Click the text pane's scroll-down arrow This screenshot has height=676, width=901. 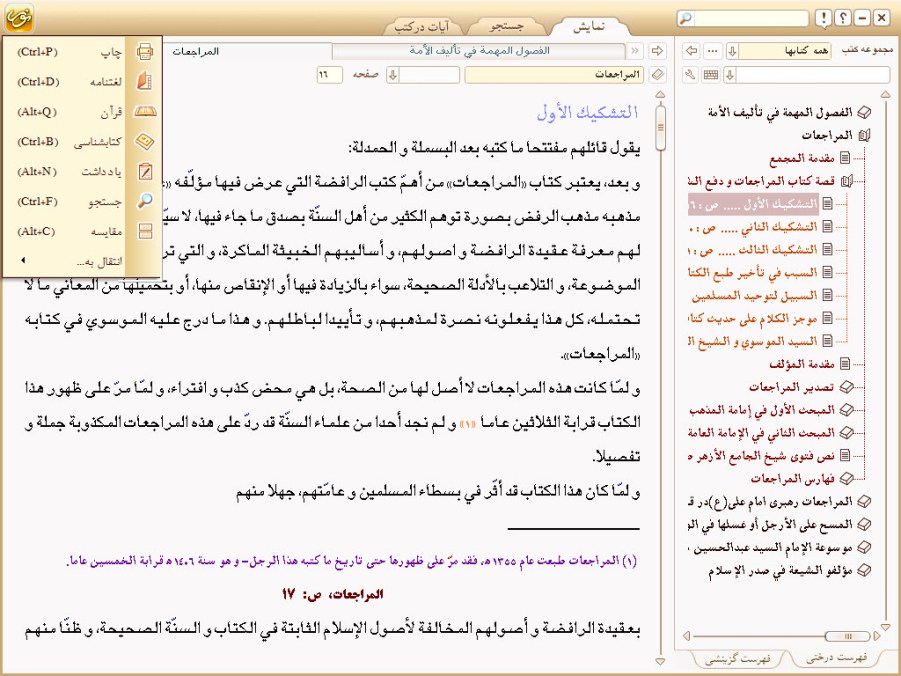(x=660, y=662)
